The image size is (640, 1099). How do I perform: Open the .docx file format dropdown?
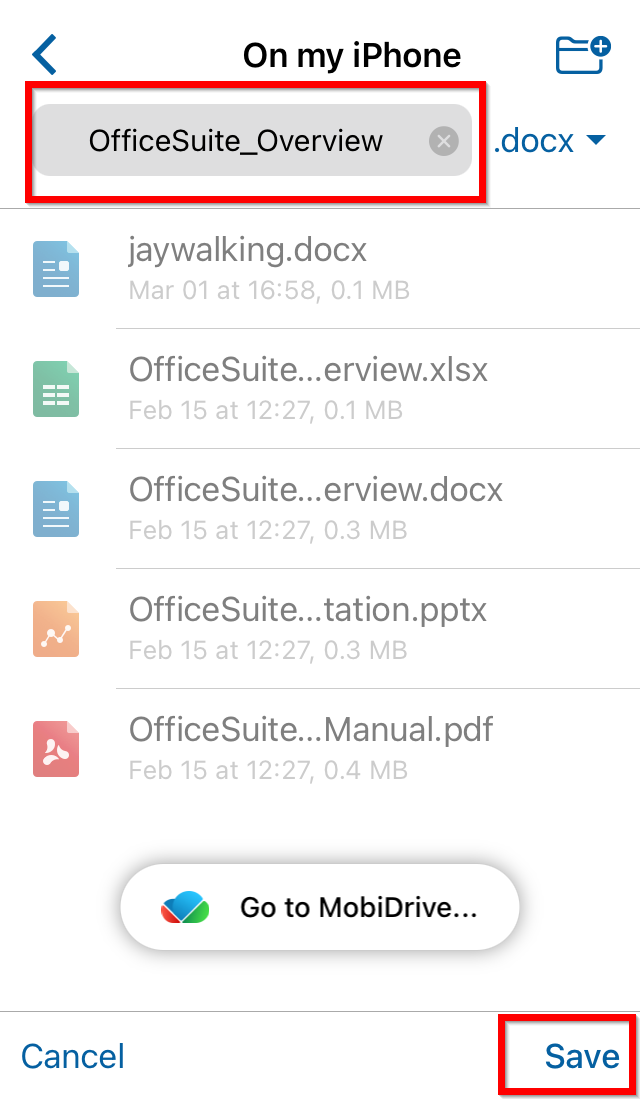[x=549, y=141]
